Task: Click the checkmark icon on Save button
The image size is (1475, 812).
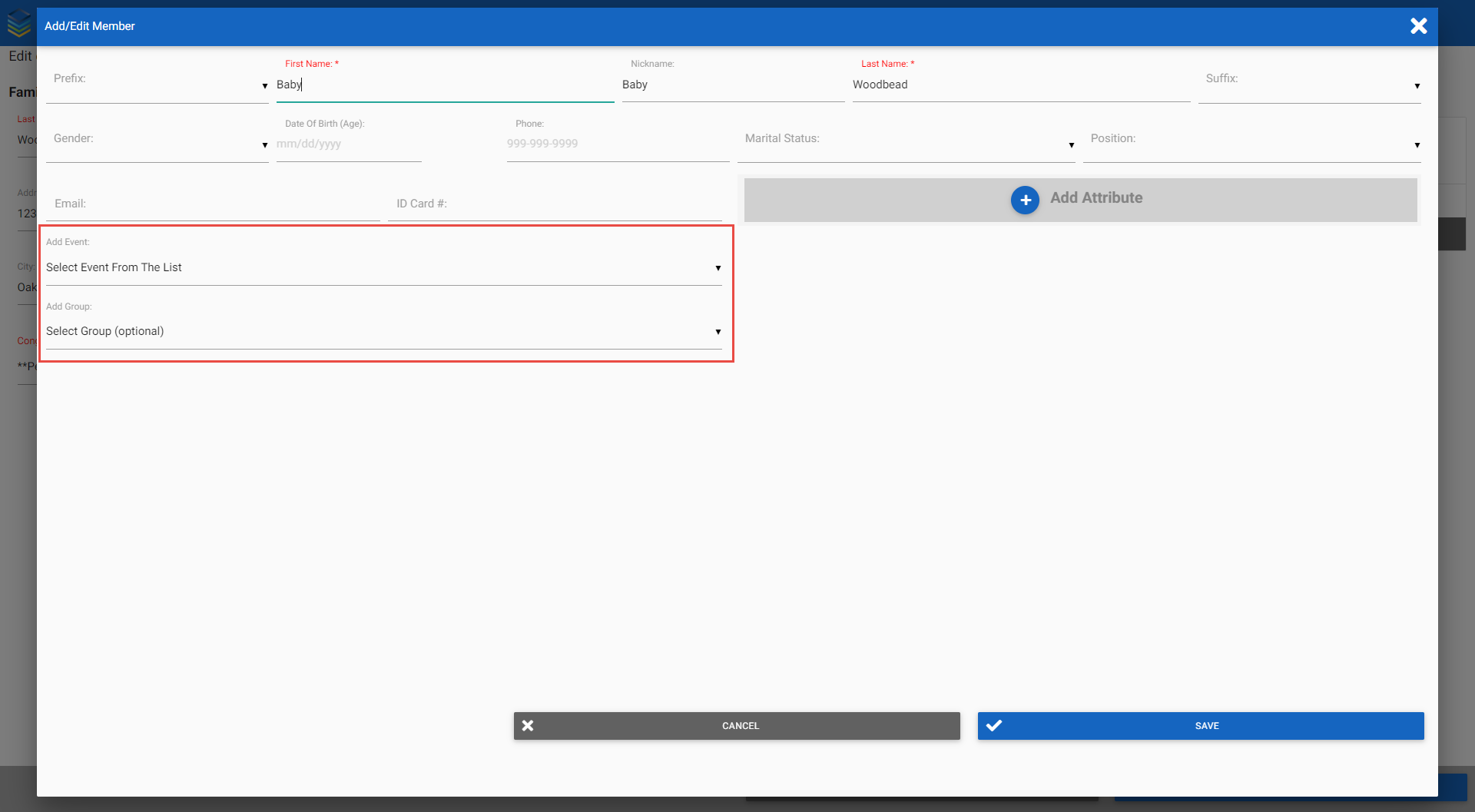Action: 994,725
